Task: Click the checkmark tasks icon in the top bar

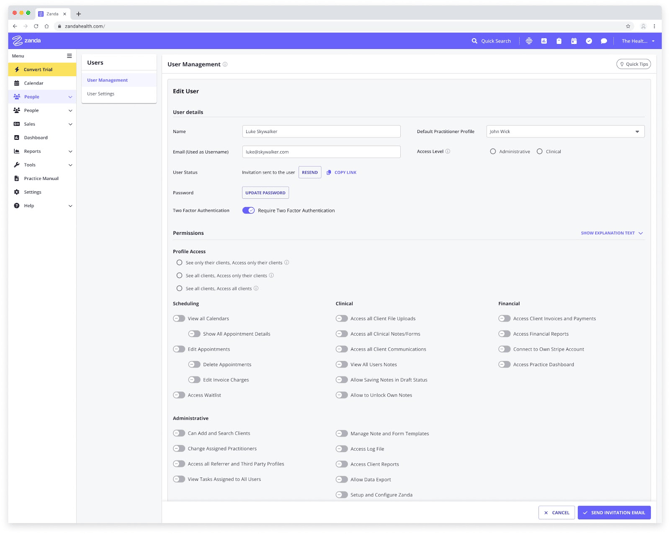Action: point(589,41)
